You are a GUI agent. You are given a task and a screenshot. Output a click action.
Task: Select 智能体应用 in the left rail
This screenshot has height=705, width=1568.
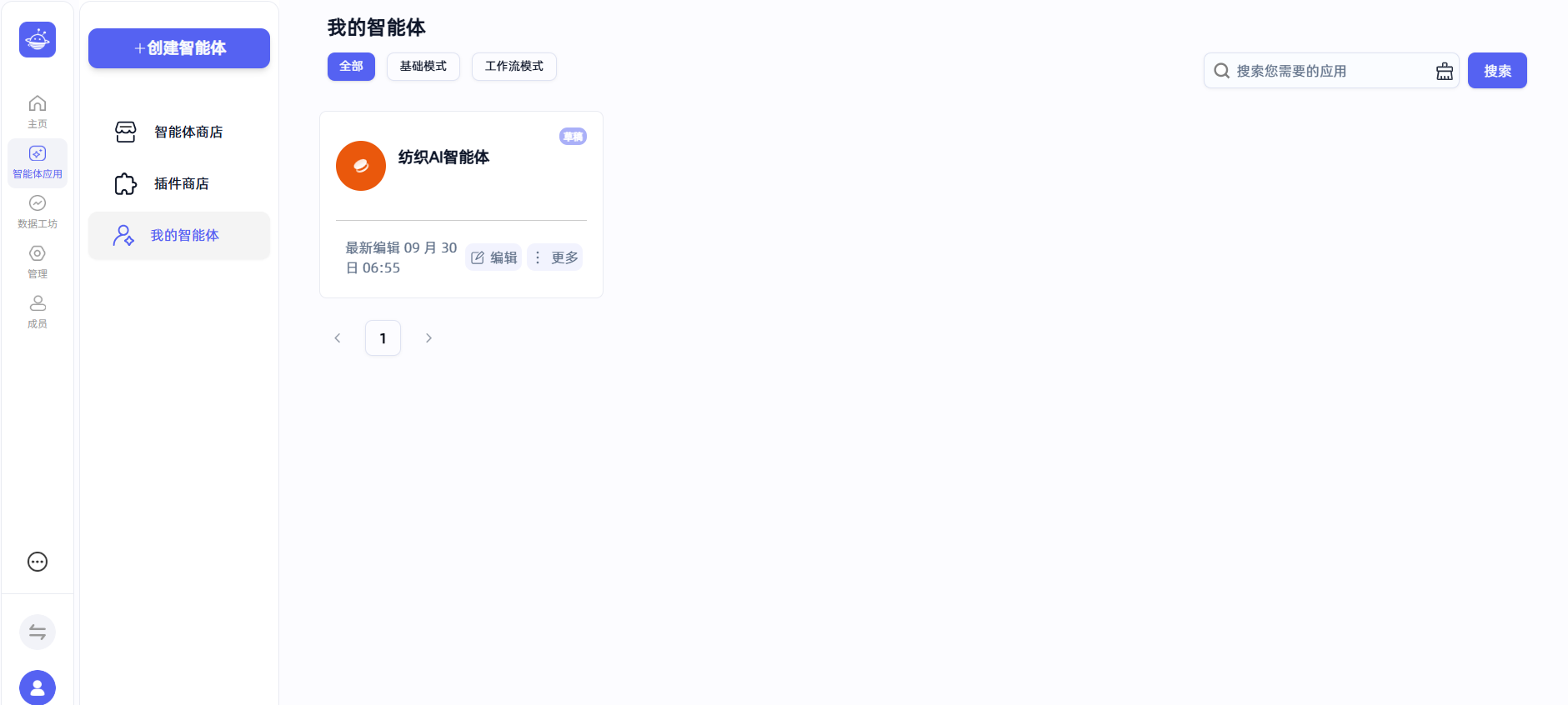click(x=38, y=162)
